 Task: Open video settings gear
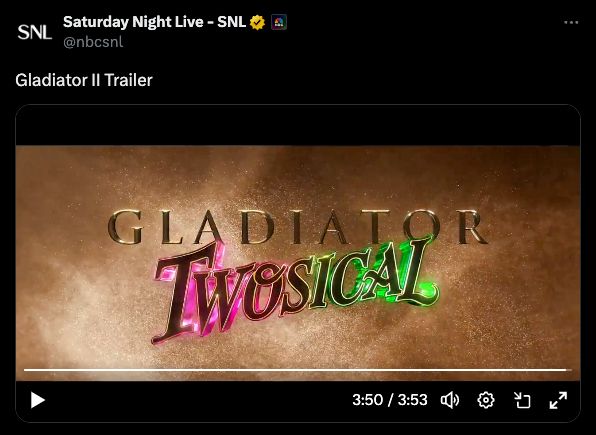point(486,400)
